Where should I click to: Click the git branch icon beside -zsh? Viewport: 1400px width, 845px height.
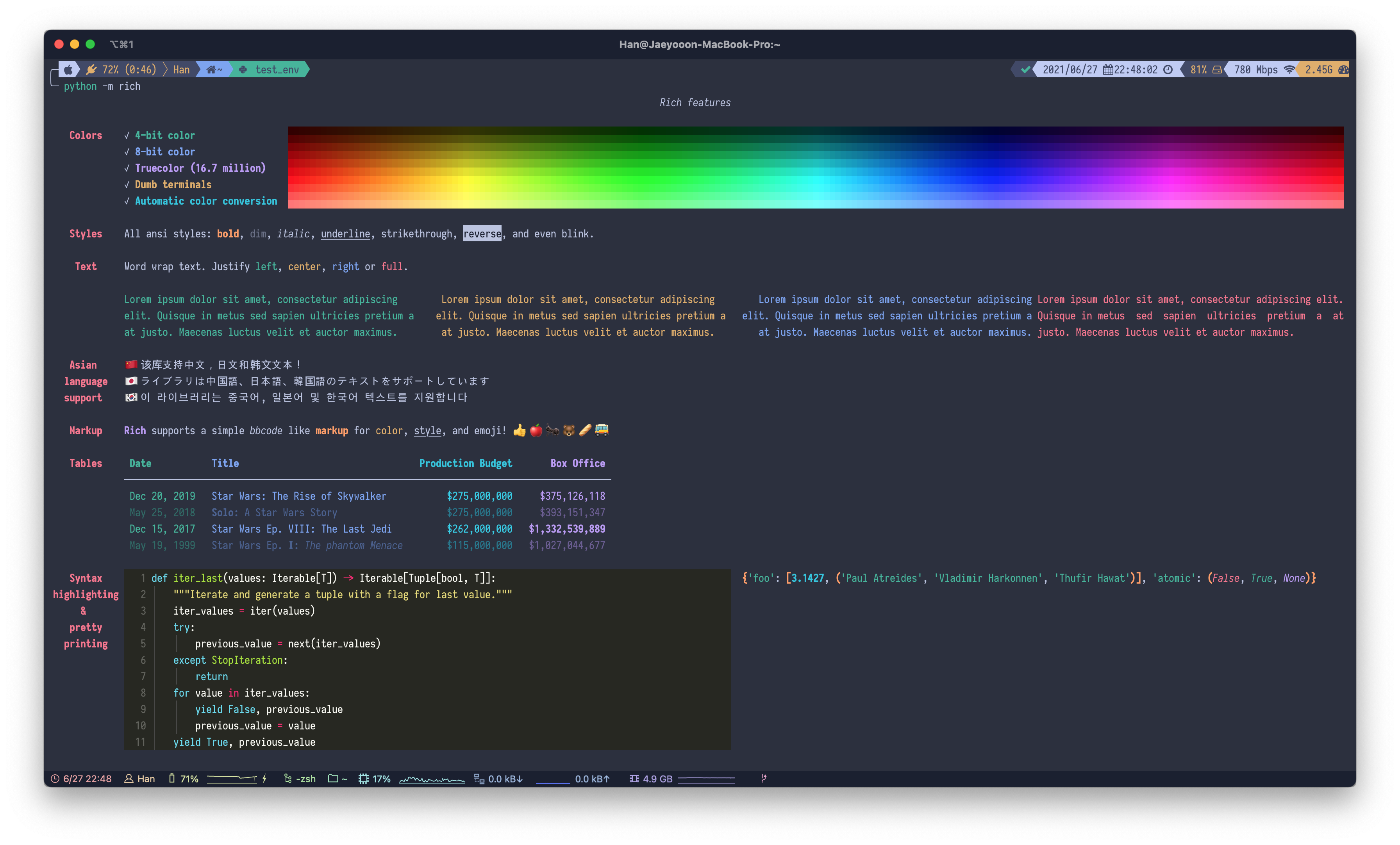[x=288, y=779]
